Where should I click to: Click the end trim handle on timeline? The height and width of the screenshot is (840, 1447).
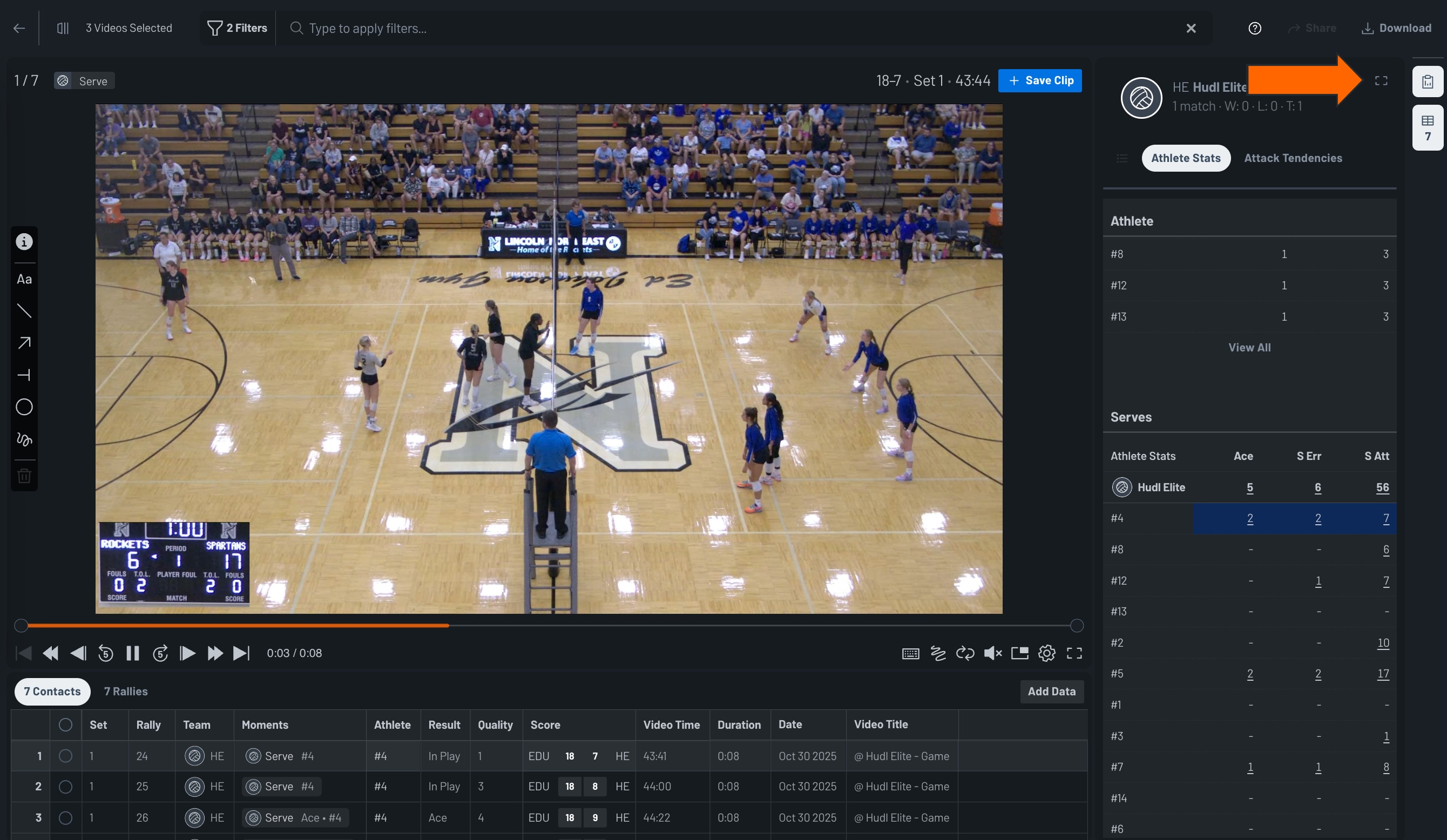[1077, 626]
